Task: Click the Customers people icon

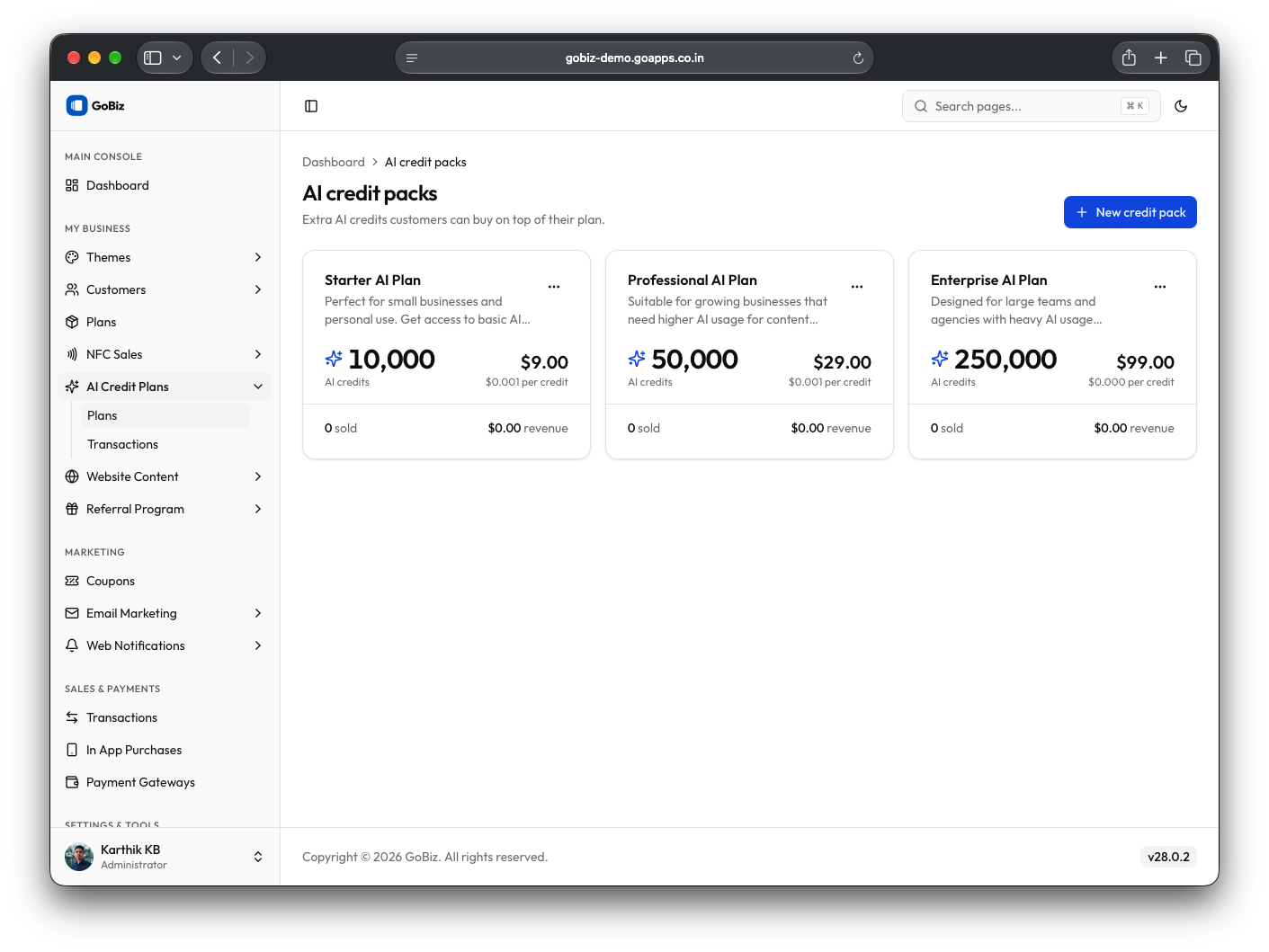Action: click(x=72, y=289)
